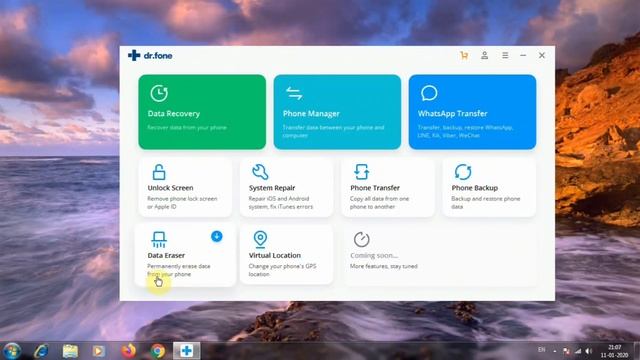Select the Phone Backup title
The image size is (640, 360).
pos(474,188)
